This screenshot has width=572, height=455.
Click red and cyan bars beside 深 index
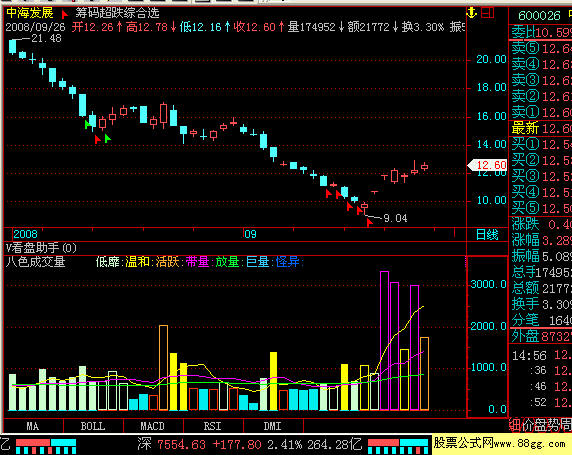tap(398, 446)
